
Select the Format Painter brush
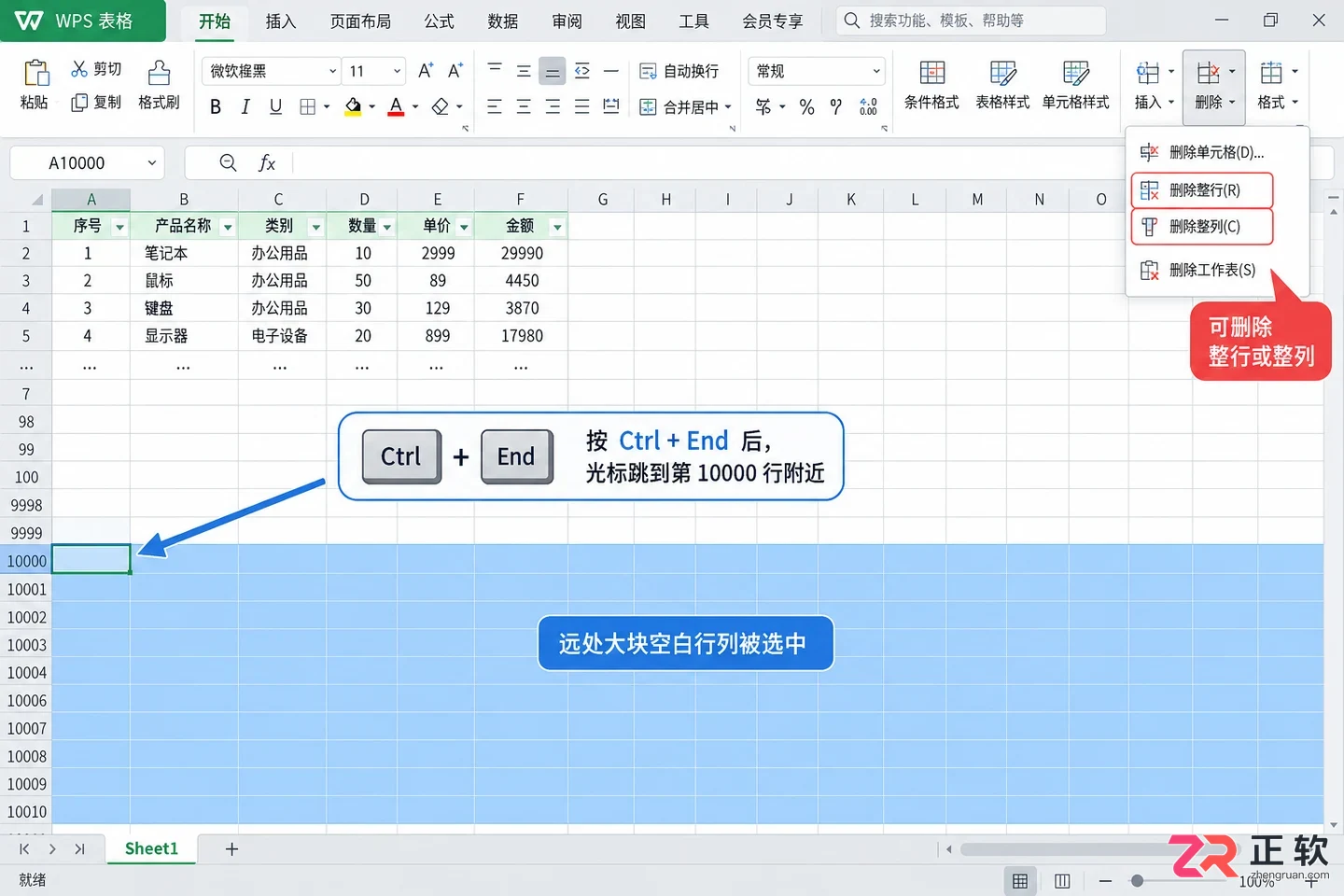point(160,72)
